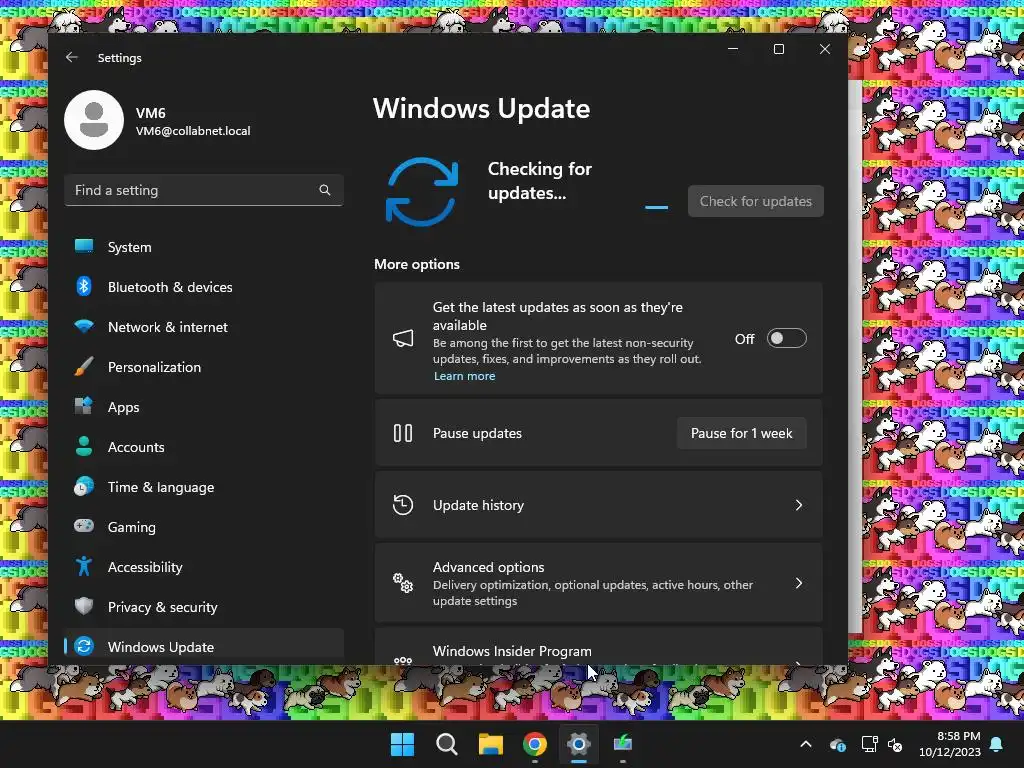Open System settings via its icon

point(84,246)
